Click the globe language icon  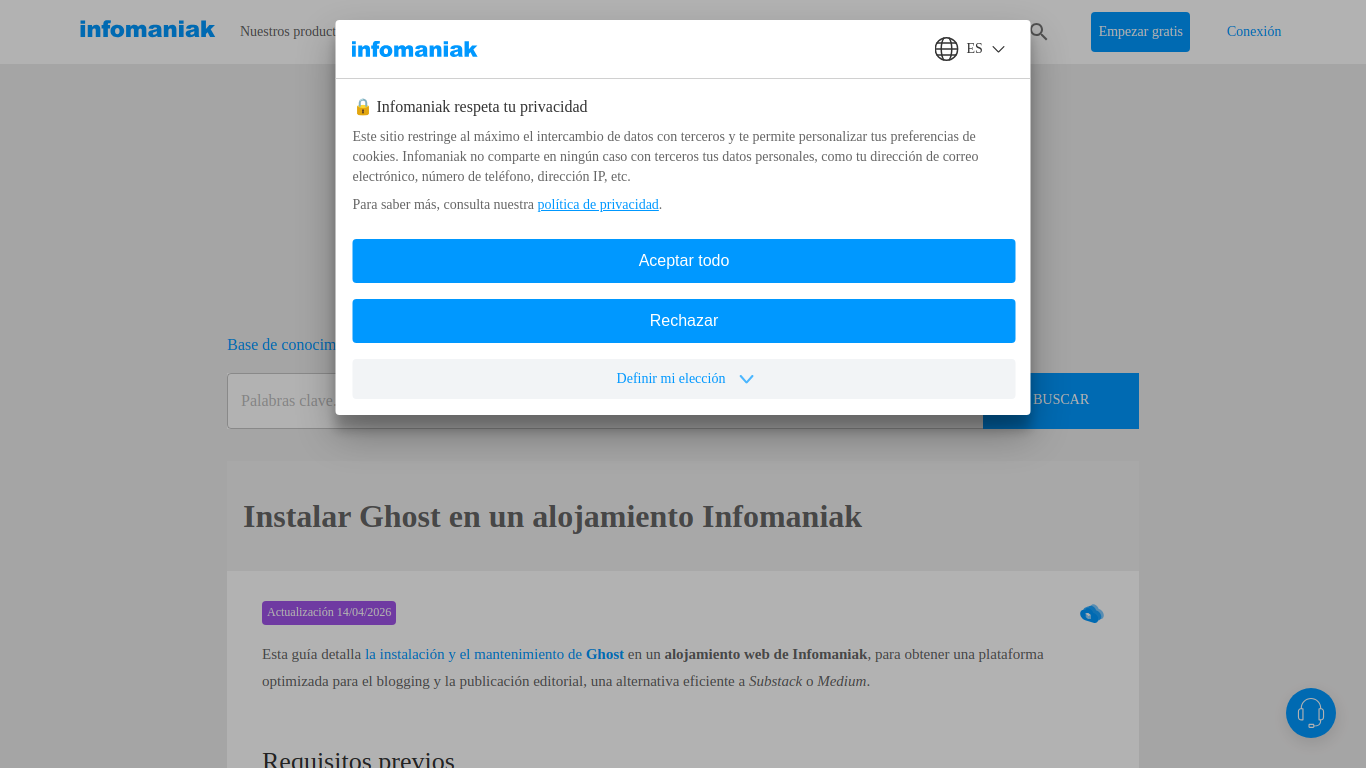point(946,49)
